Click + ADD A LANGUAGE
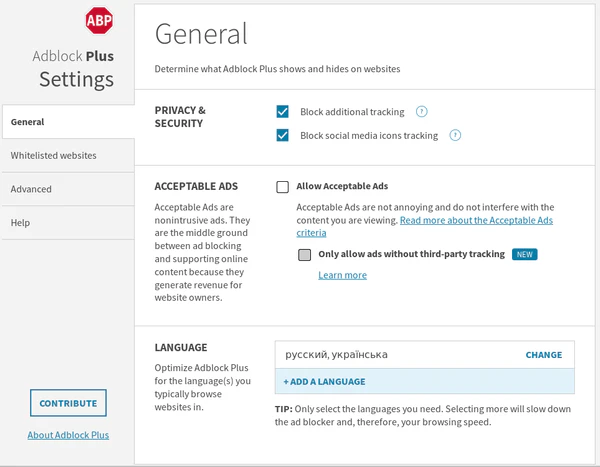Viewport: 600px width, 467px height. point(324,381)
